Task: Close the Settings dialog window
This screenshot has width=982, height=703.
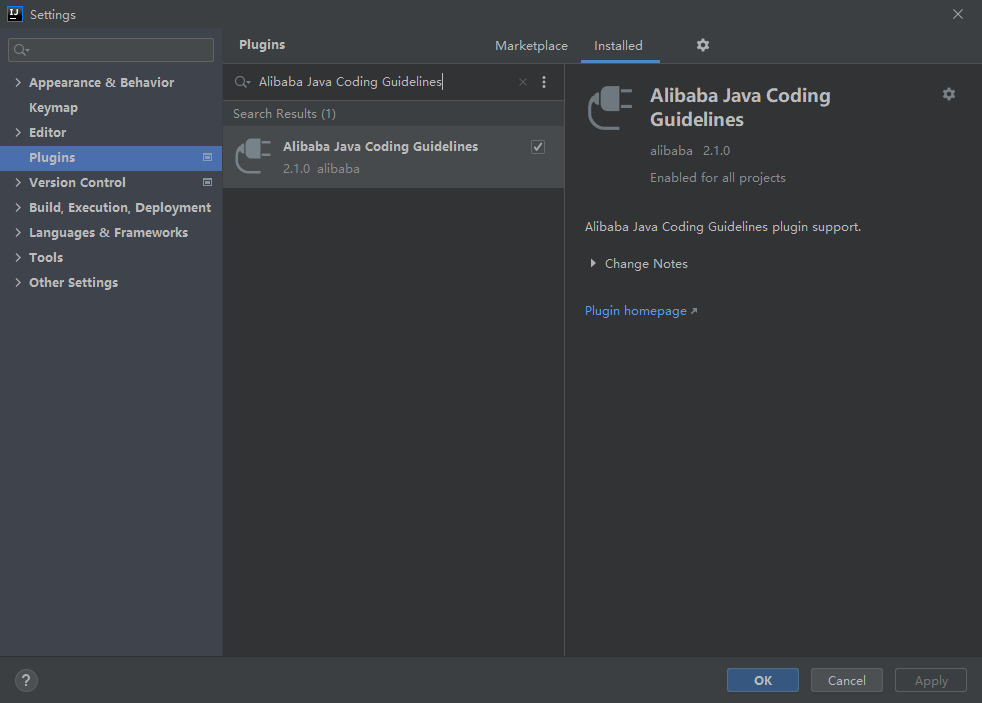Action: coord(958,14)
